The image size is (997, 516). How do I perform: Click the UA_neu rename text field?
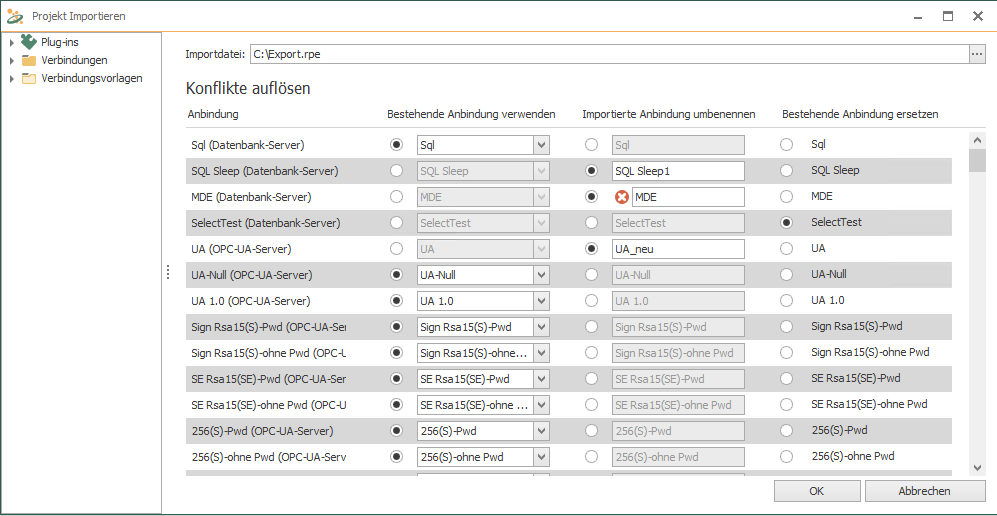click(677, 249)
